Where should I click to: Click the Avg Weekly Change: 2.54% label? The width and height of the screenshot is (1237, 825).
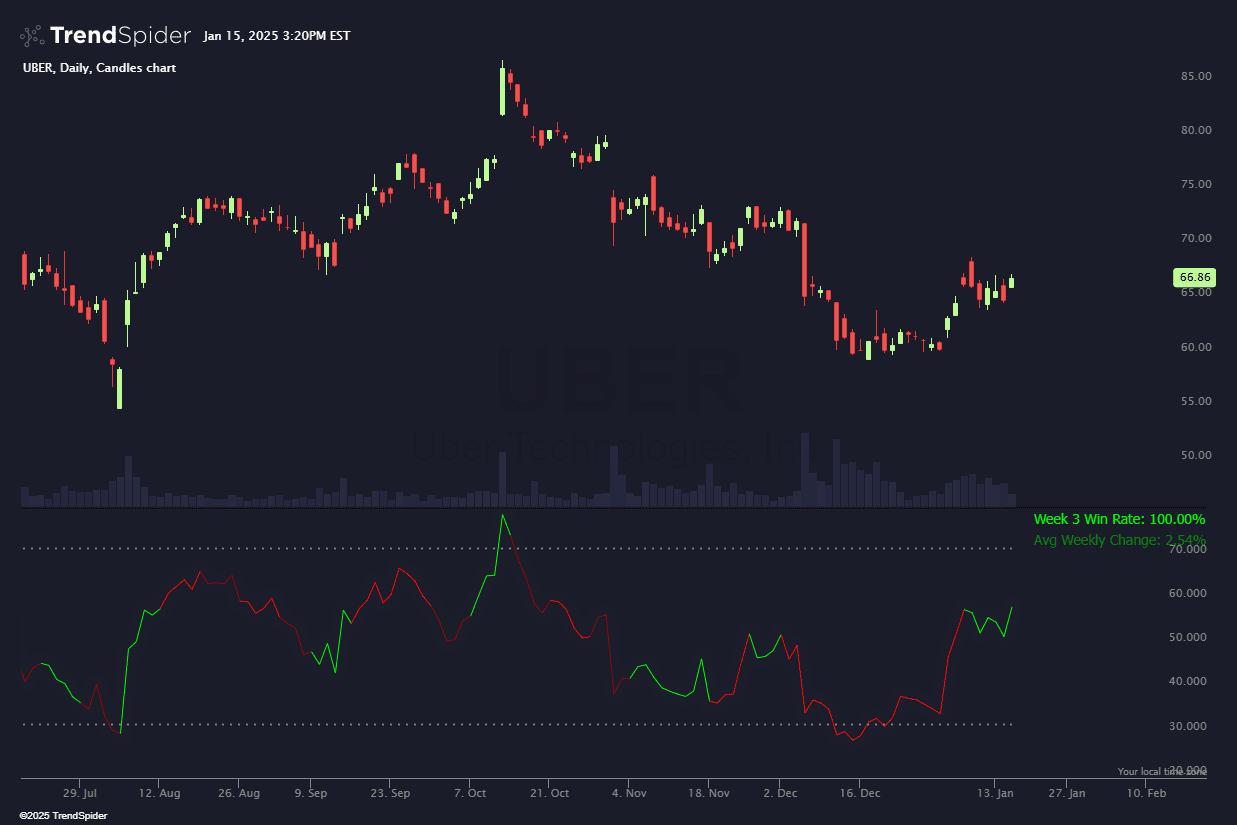pos(1119,540)
